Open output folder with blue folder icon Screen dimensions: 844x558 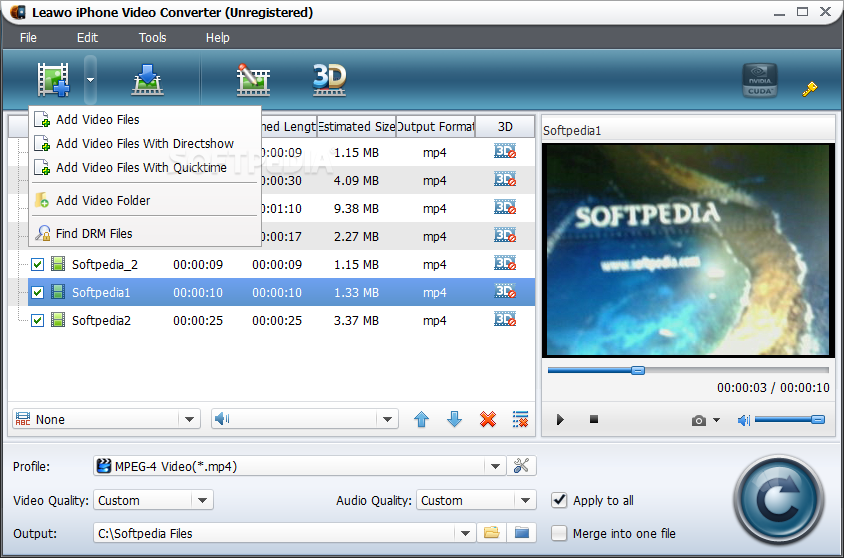(522, 533)
